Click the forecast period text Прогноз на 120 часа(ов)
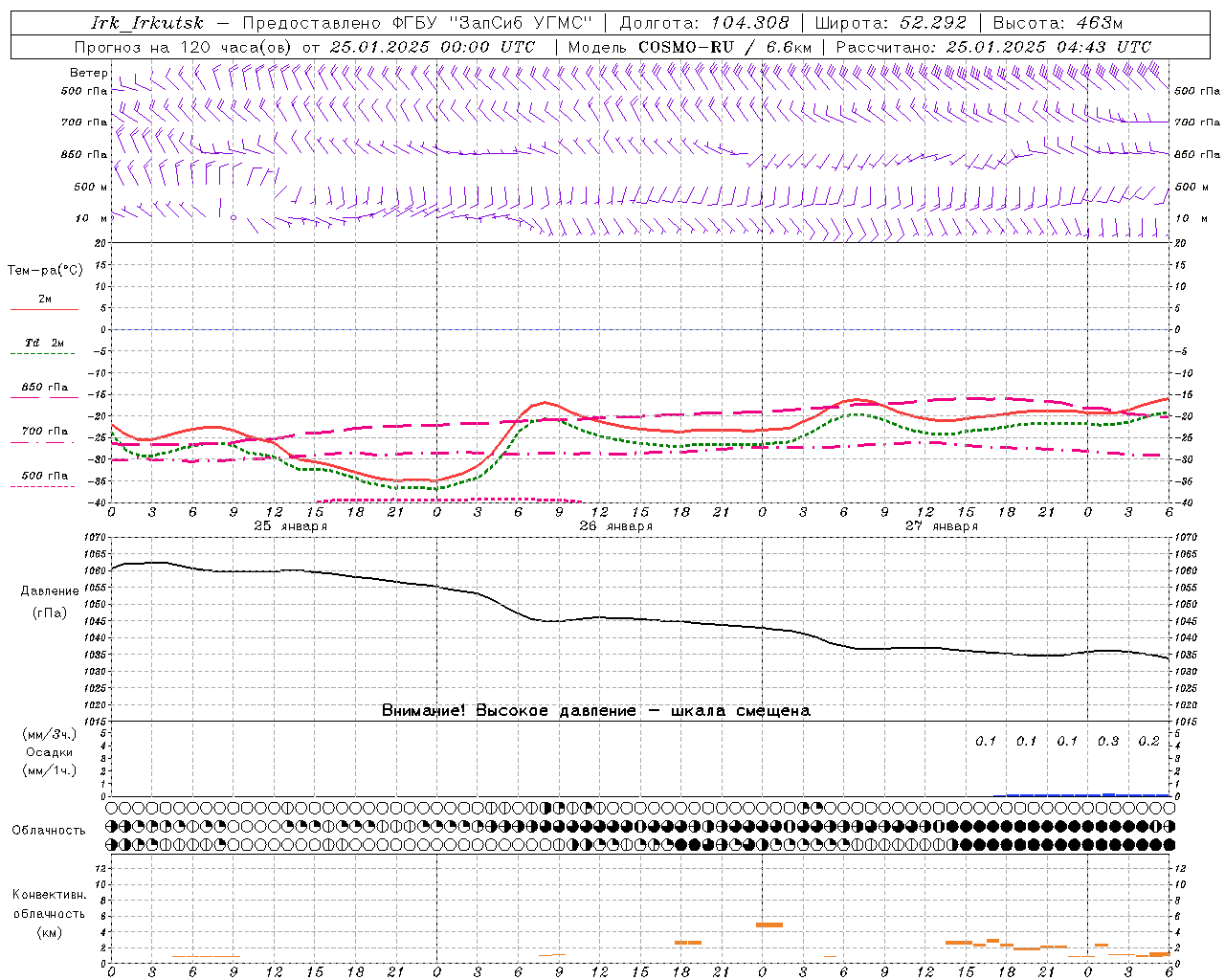1225x980 pixels. 184,47
